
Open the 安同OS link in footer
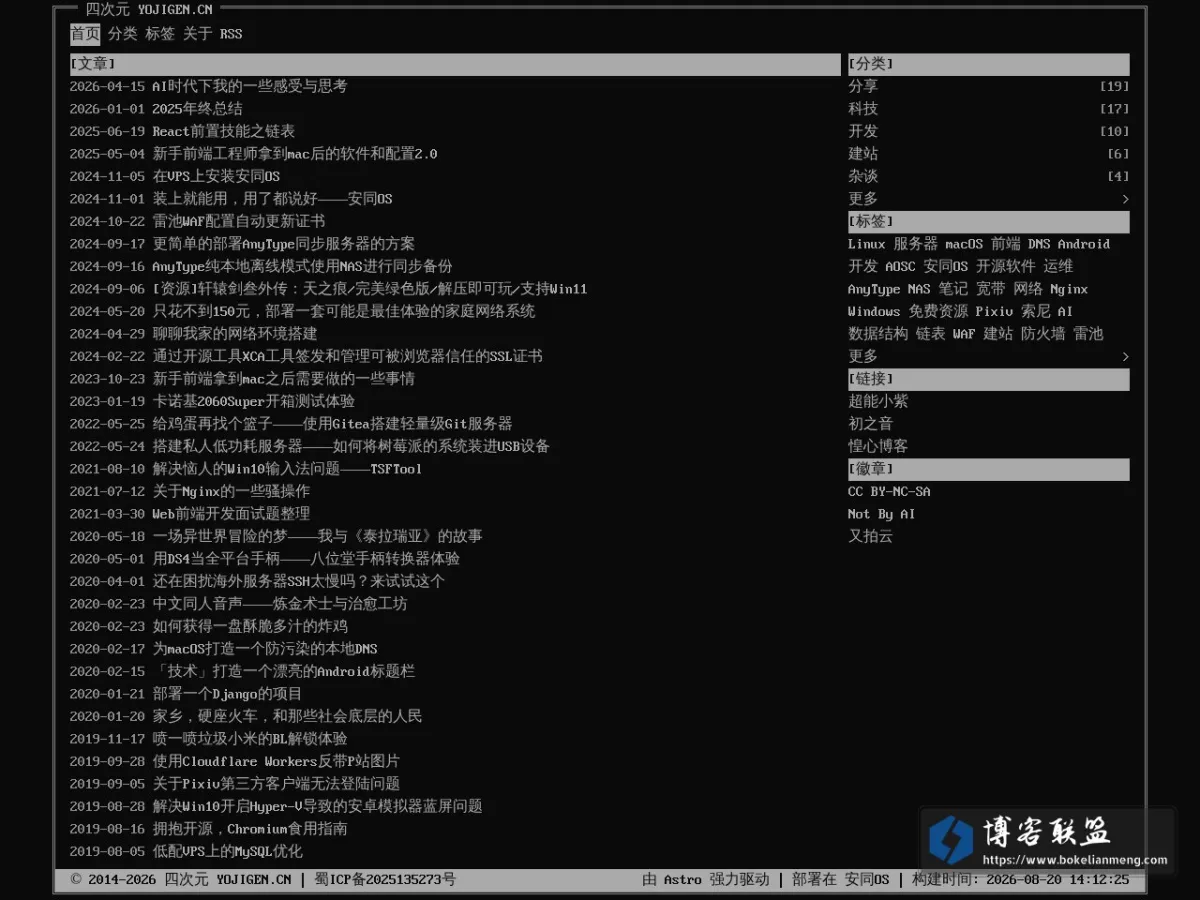pyautogui.click(x=866, y=880)
